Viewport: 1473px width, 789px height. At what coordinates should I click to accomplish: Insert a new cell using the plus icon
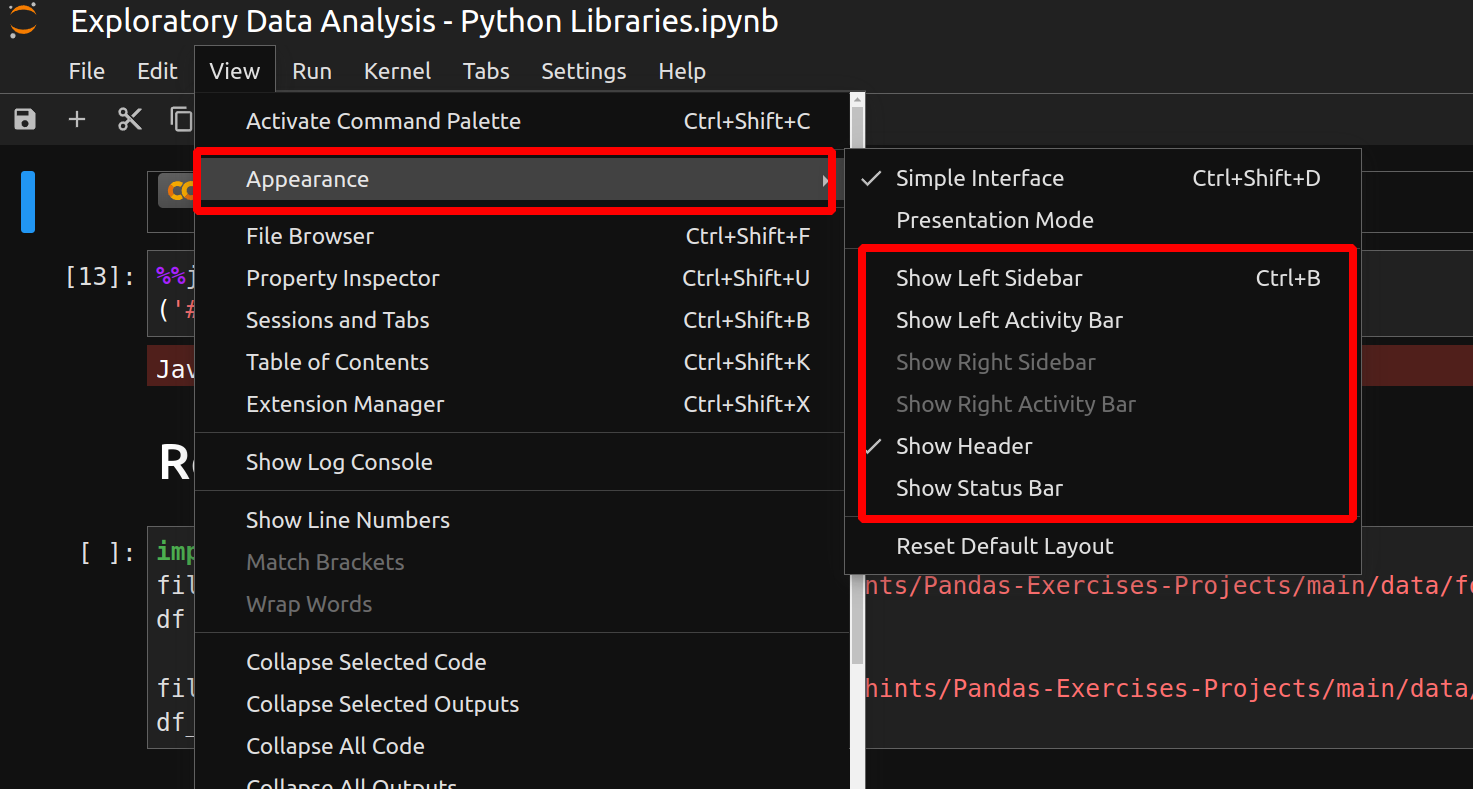[76, 119]
